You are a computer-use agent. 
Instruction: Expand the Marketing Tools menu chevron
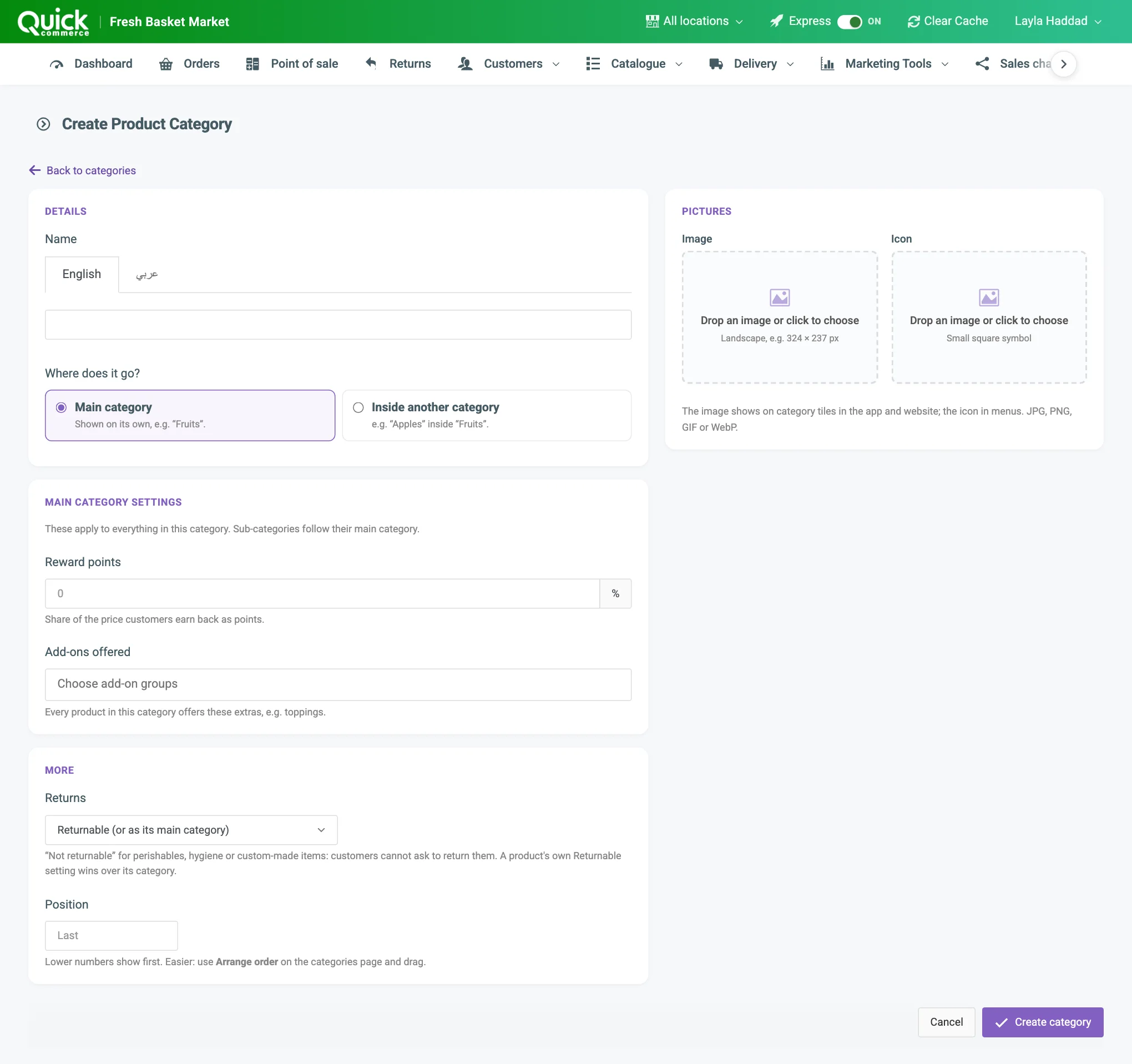coord(944,64)
